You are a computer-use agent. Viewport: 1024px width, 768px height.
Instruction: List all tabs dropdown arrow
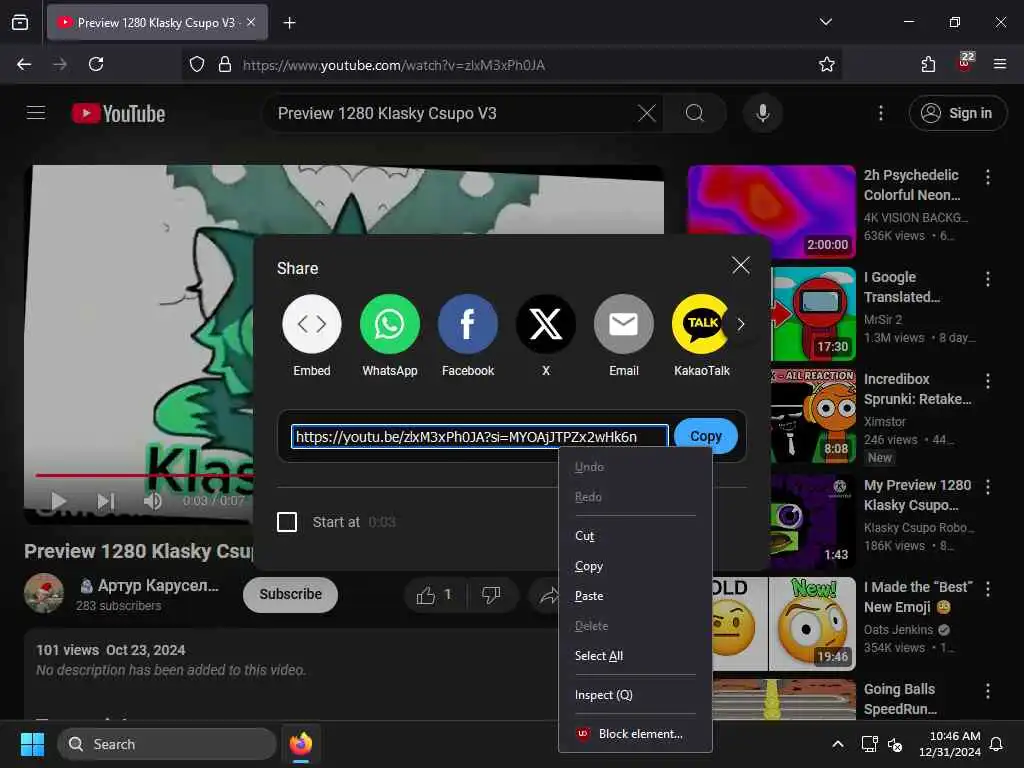tap(825, 22)
